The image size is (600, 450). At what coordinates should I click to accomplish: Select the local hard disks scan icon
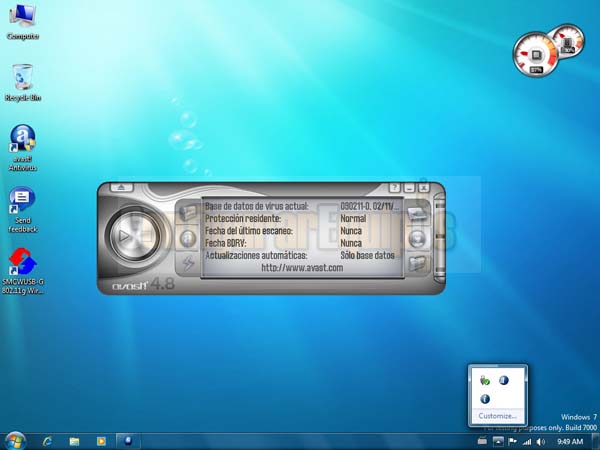coord(417,214)
